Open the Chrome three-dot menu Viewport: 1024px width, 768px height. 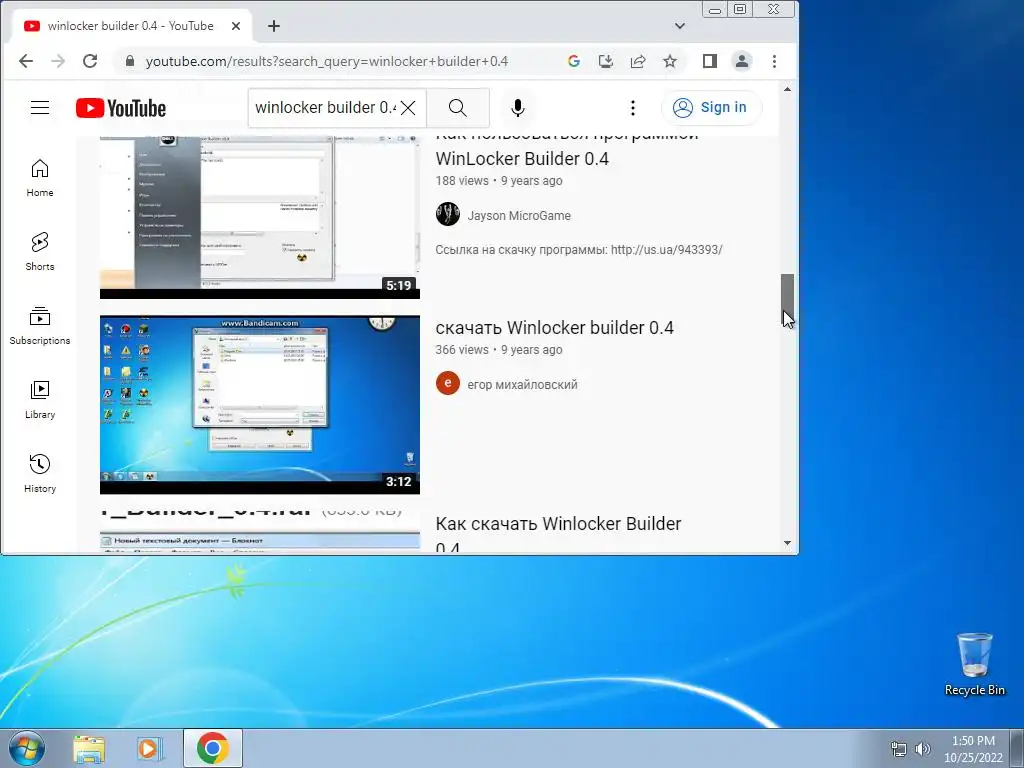pos(774,61)
